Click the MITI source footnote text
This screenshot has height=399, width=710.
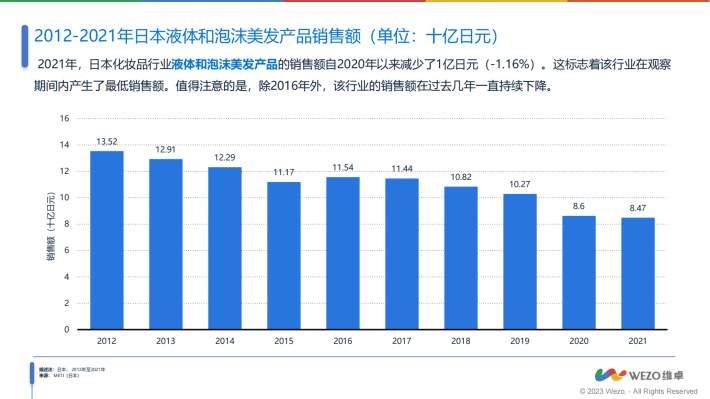click(59, 375)
